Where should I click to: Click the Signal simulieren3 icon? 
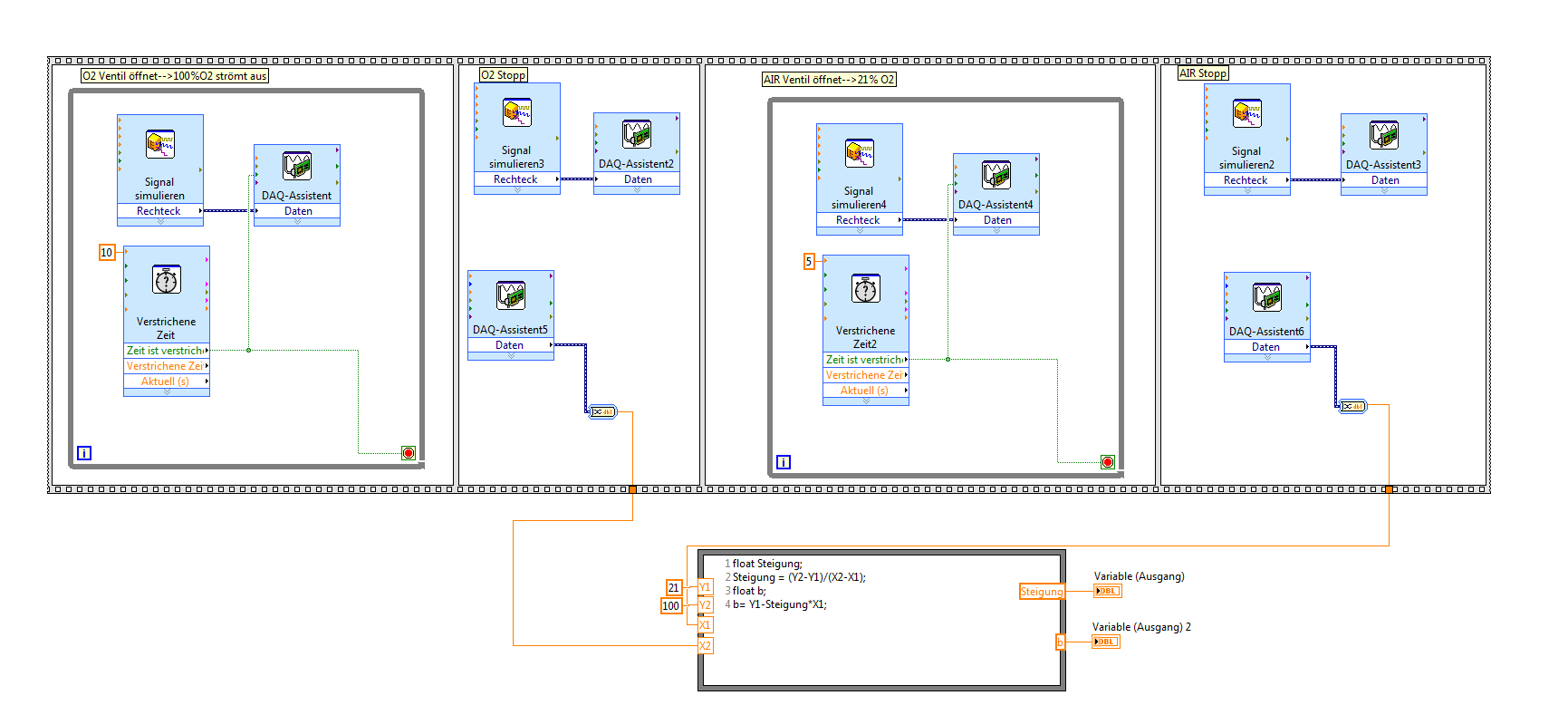pos(517,113)
